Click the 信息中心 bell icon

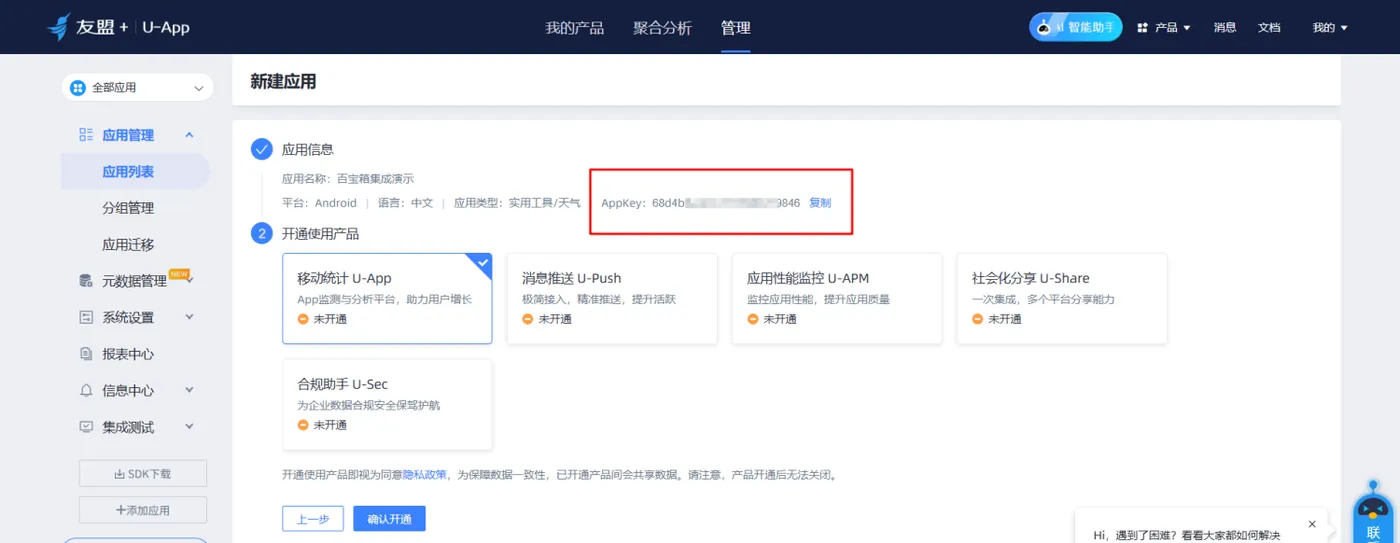click(x=86, y=391)
